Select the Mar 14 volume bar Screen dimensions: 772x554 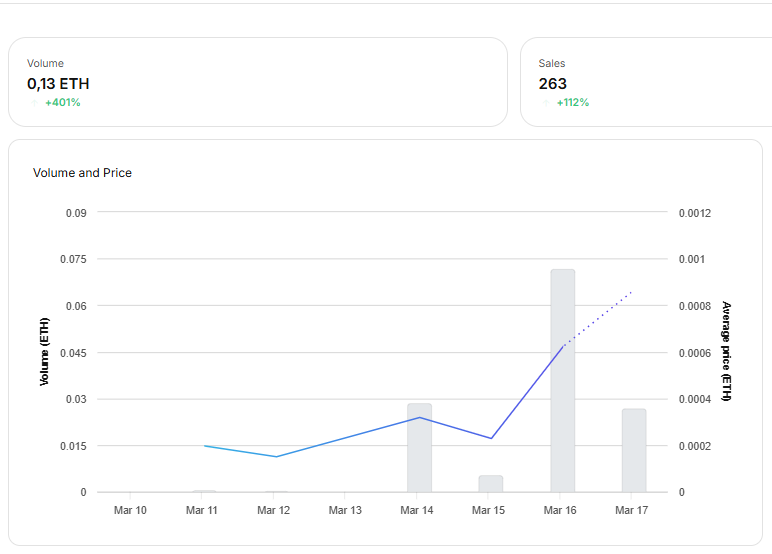pyautogui.click(x=419, y=448)
